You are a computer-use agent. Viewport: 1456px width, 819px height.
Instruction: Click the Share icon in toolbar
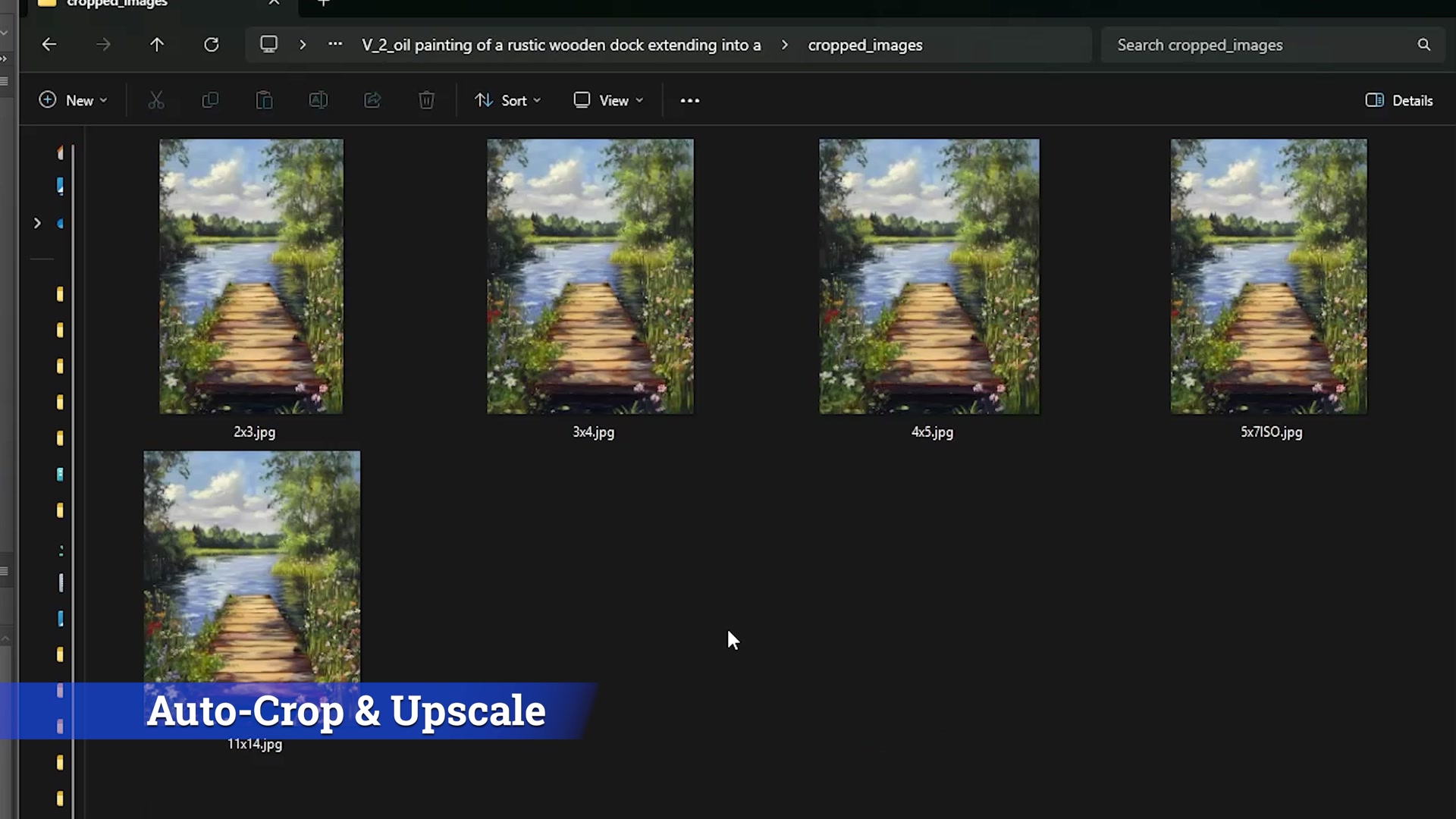pyautogui.click(x=372, y=100)
